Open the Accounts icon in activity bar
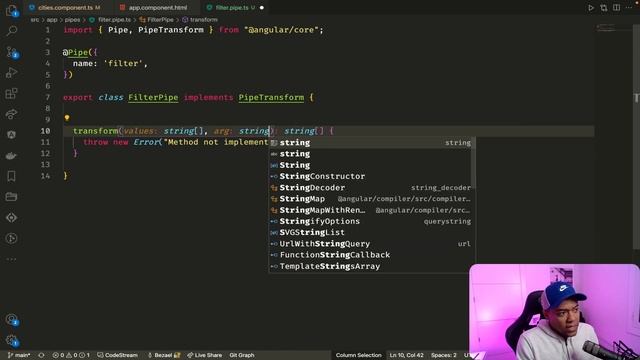The height and width of the screenshot is (360, 640). pos(11,320)
